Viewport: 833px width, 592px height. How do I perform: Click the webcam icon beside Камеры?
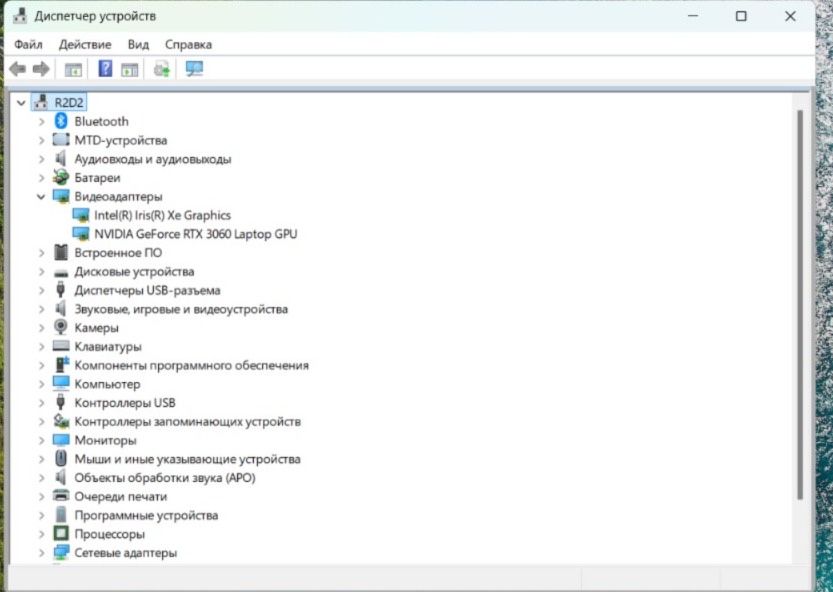61,327
